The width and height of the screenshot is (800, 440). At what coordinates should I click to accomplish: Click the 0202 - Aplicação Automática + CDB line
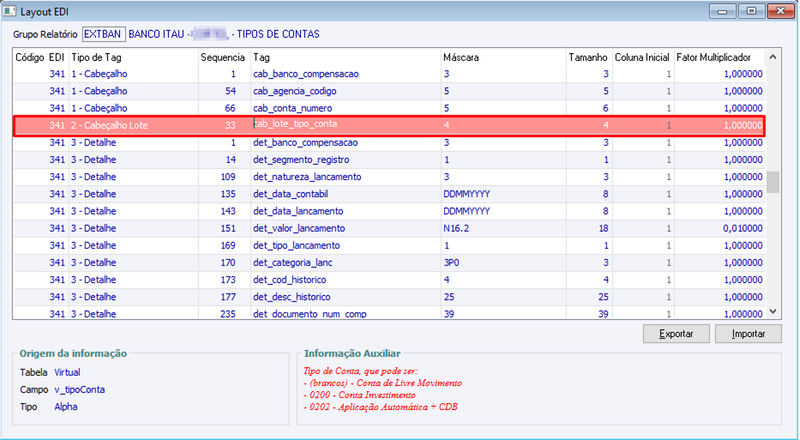click(x=380, y=407)
